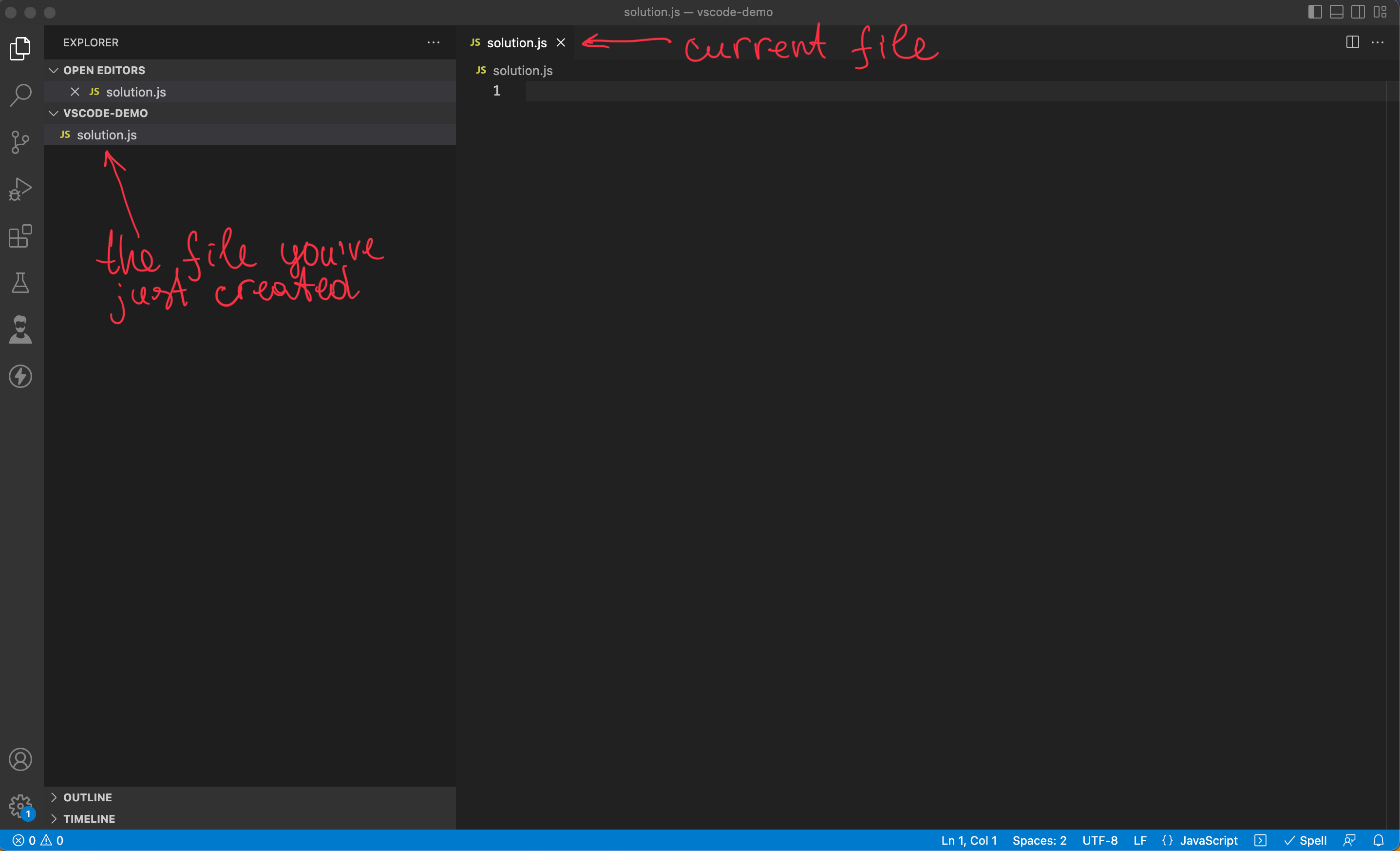Split the editor using the split icon
Screen dimensions: 1400x851
pos(1352,42)
